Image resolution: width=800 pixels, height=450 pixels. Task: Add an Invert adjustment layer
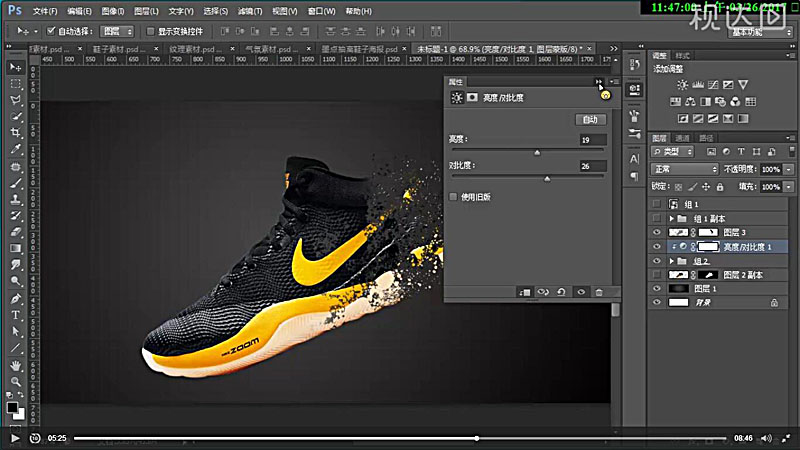[683, 118]
